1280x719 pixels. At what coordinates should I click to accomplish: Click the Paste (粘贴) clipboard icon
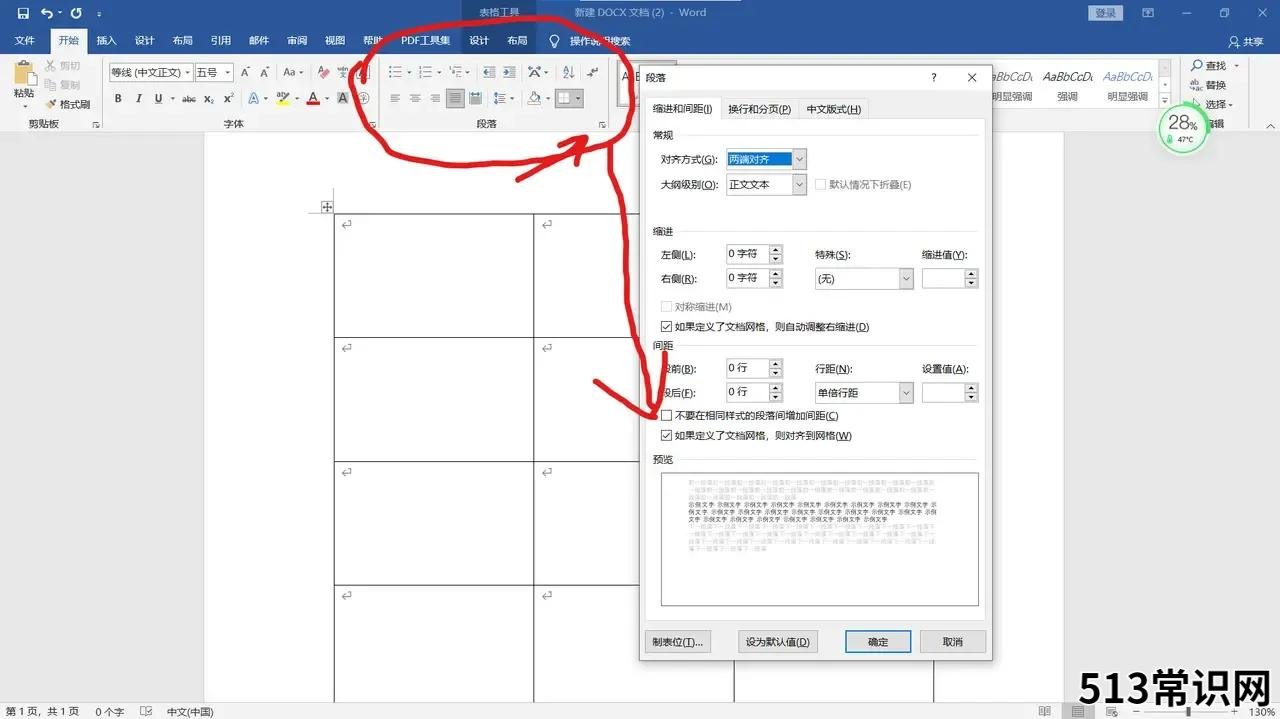tap(24, 73)
